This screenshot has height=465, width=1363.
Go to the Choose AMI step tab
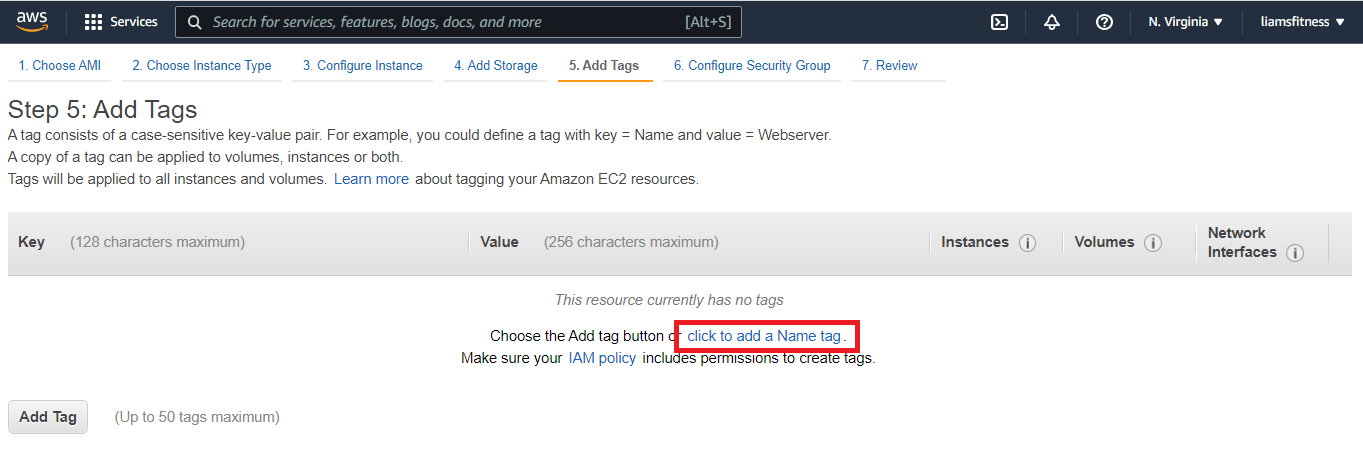click(60, 66)
